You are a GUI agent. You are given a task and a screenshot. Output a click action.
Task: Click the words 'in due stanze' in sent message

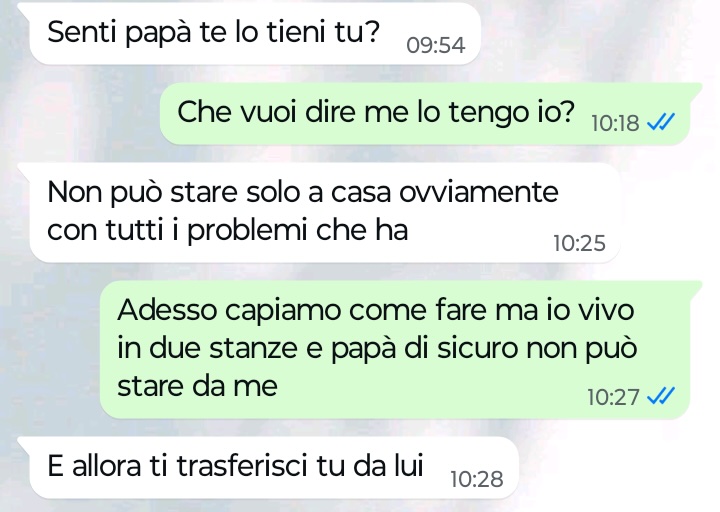[x=208, y=348]
